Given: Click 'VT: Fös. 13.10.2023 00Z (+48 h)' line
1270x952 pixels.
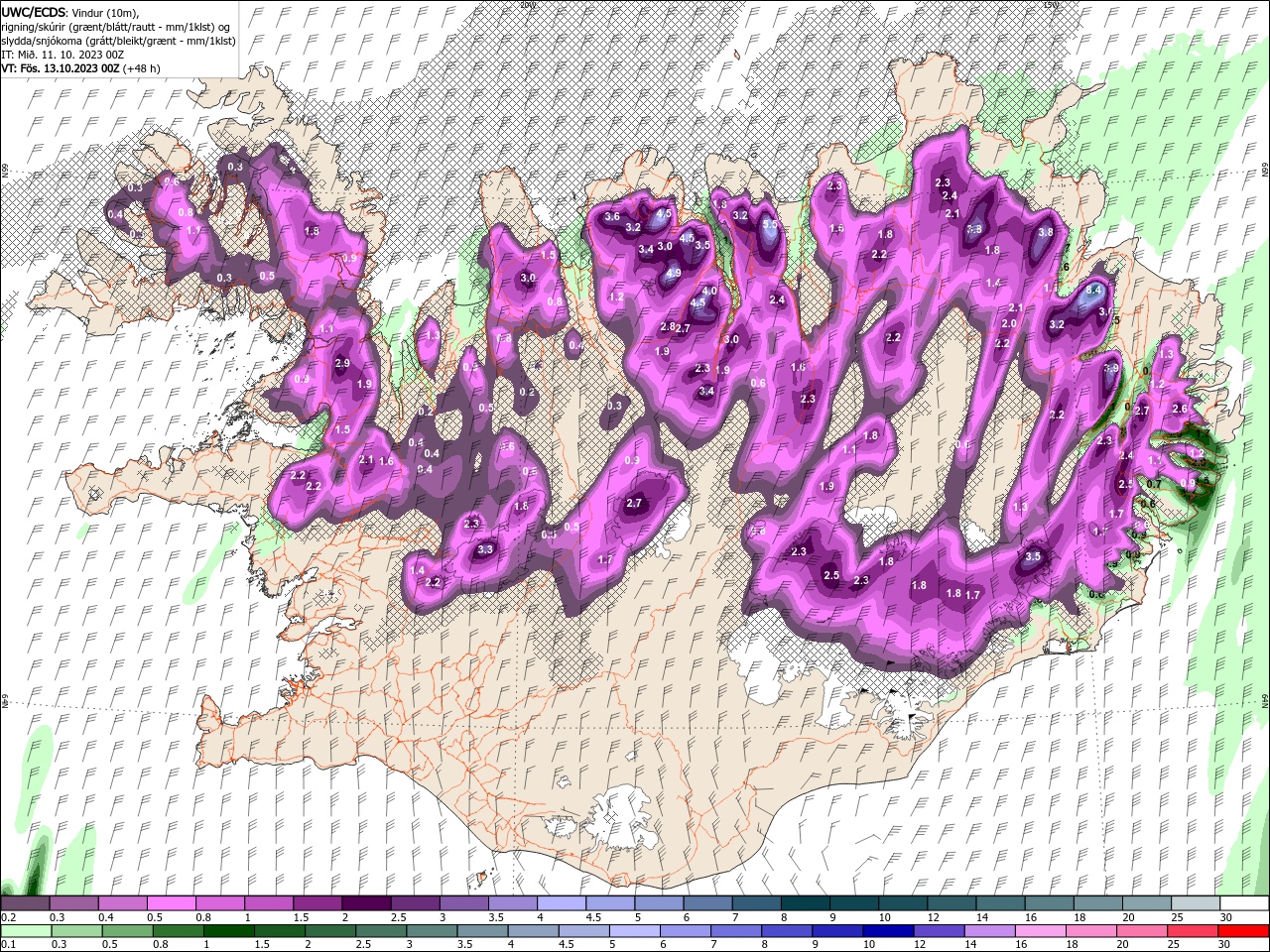Looking at the screenshot, I should 81,68.
